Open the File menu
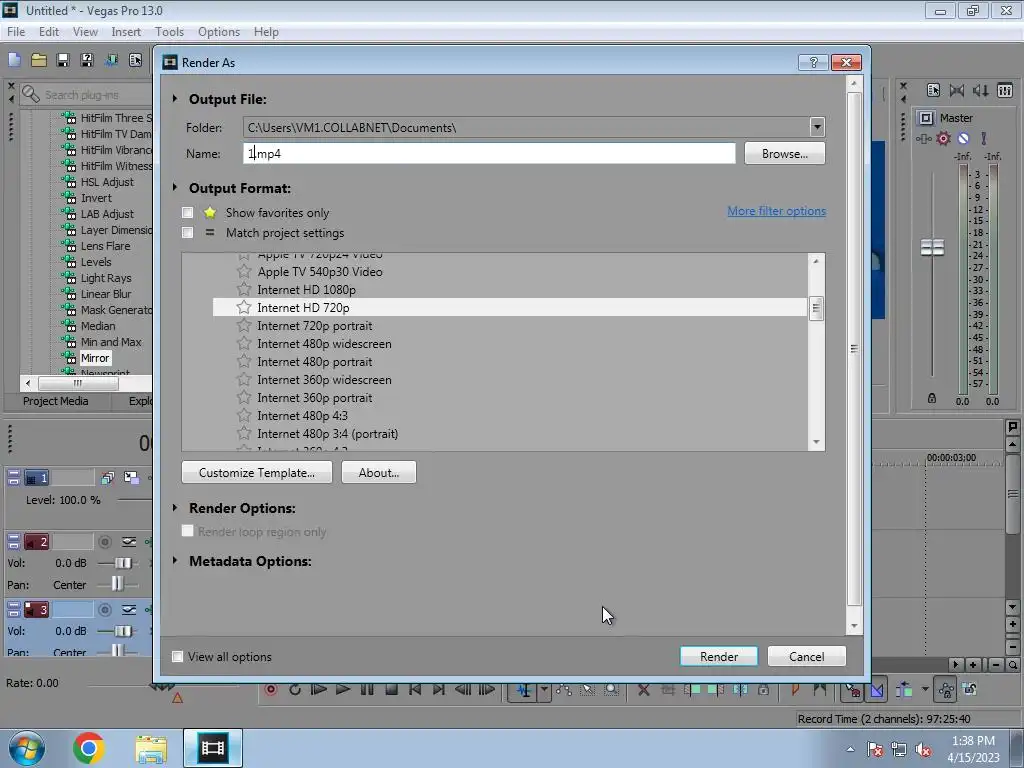 (x=16, y=31)
